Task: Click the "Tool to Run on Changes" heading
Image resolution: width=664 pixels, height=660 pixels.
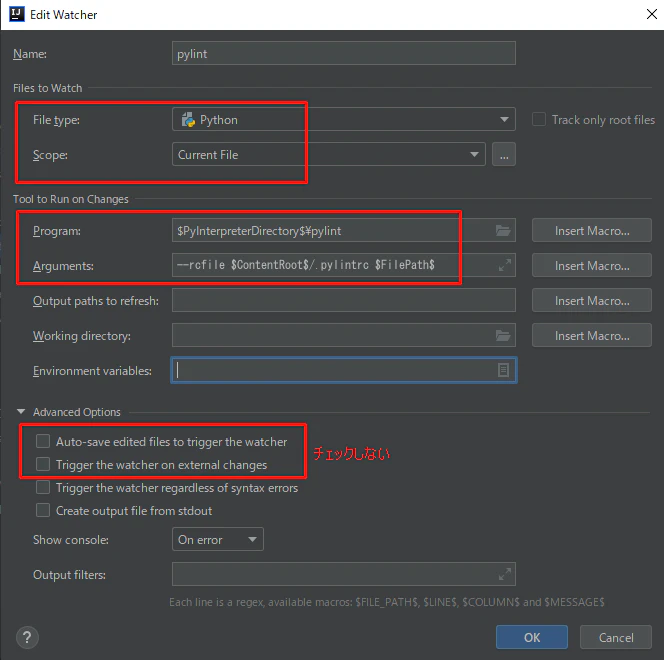Action: [x=71, y=199]
